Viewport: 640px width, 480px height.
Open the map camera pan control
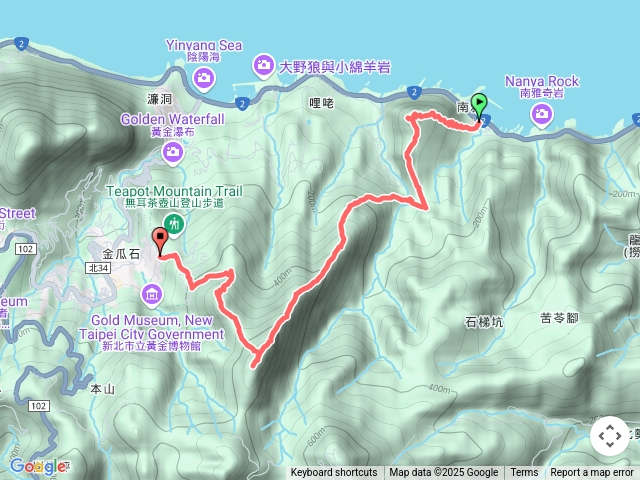pyautogui.click(x=610, y=436)
